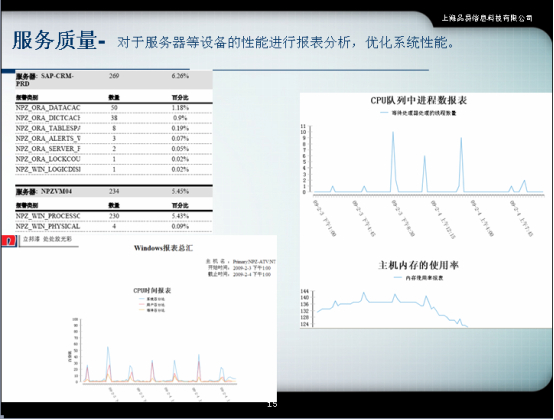554x420 pixels.
Task: Click the 百分比 column header of first table
Action: click(180, 97)
